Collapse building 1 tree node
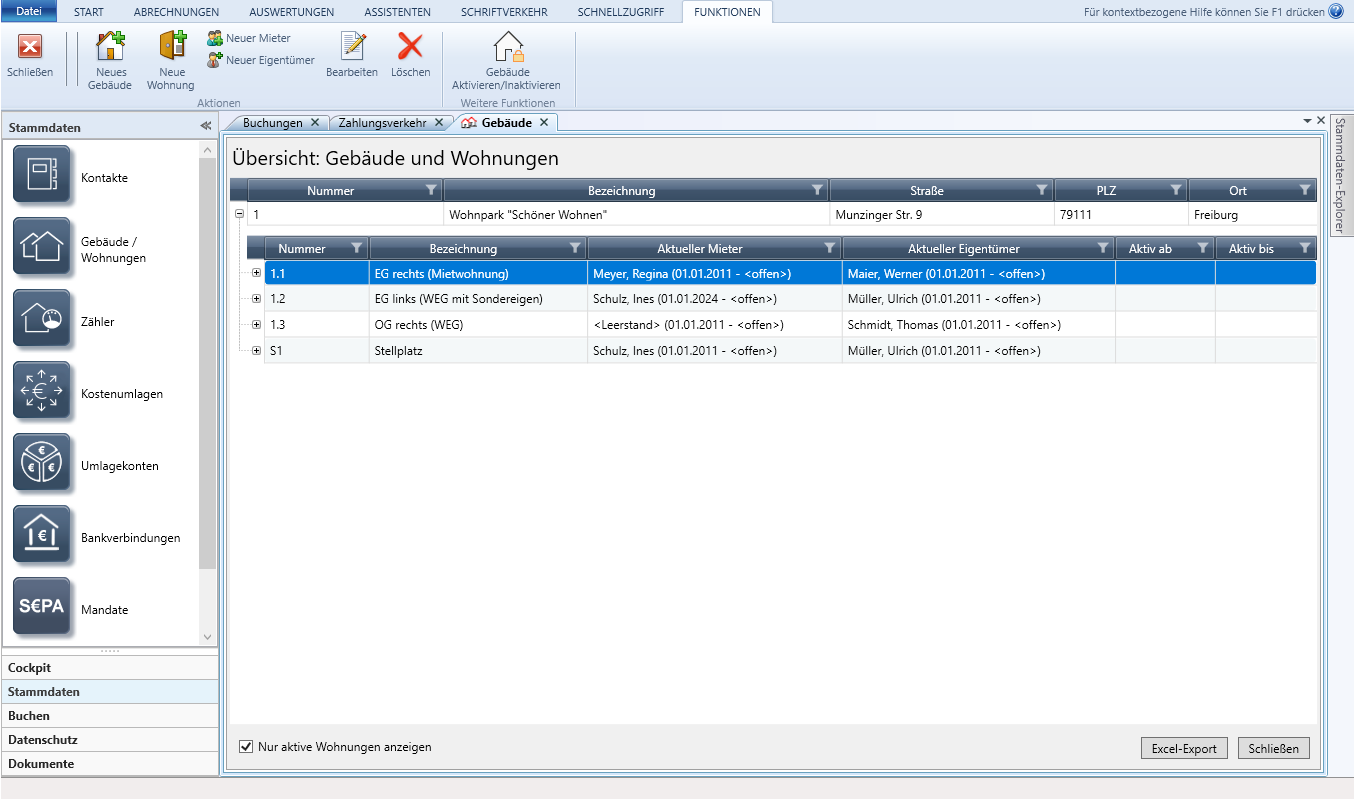The width and height of the screenshot is (1354, 800). tap(239, 214)
